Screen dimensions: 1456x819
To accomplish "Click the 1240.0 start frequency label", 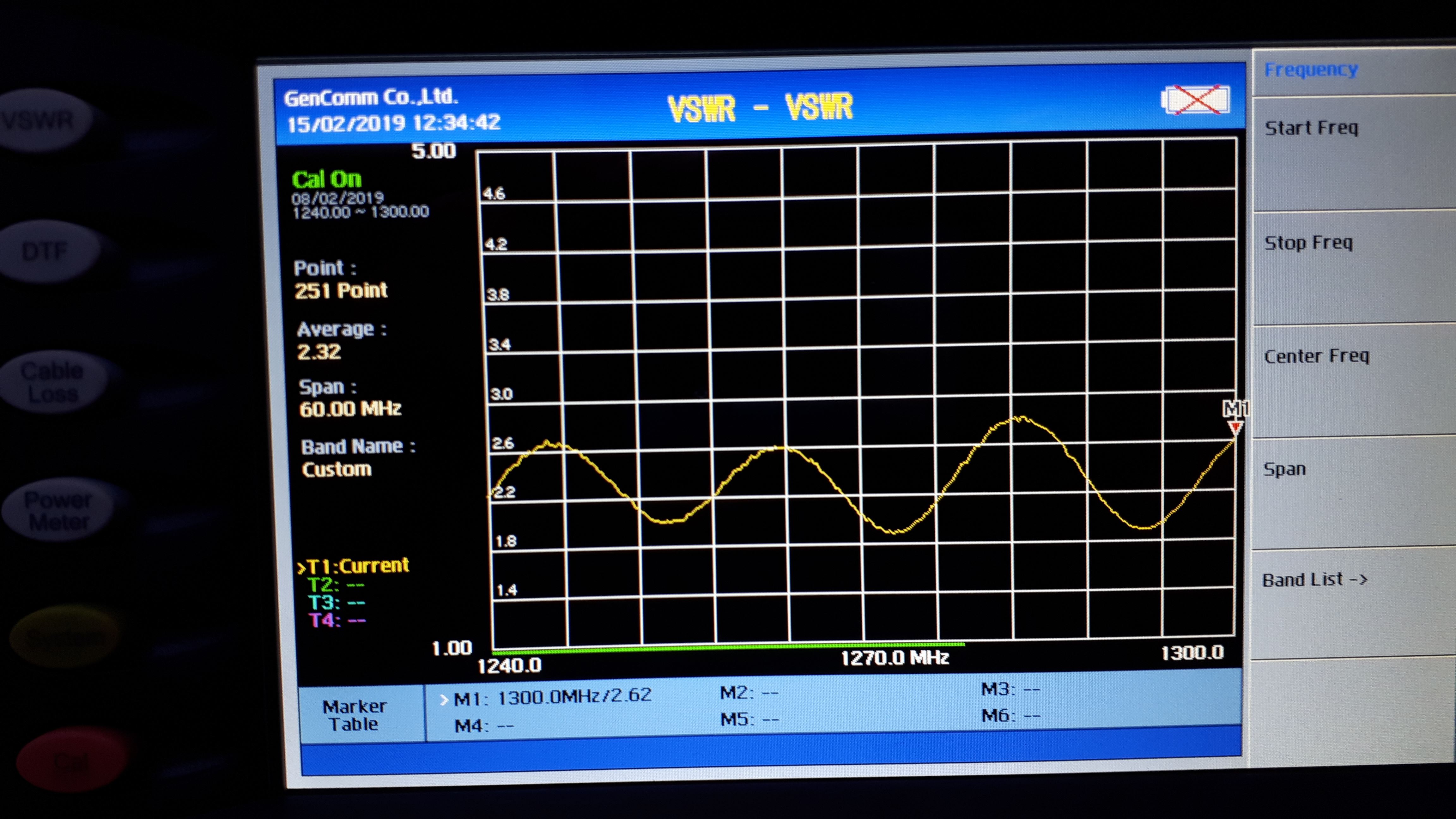I will [x=509, y=665].
